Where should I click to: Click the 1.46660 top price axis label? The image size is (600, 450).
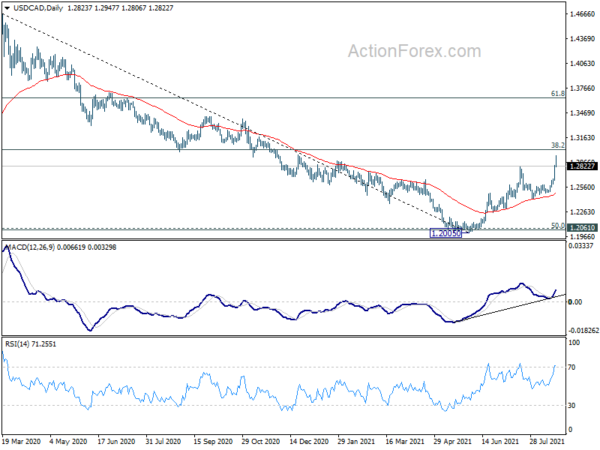pos(582,14)
